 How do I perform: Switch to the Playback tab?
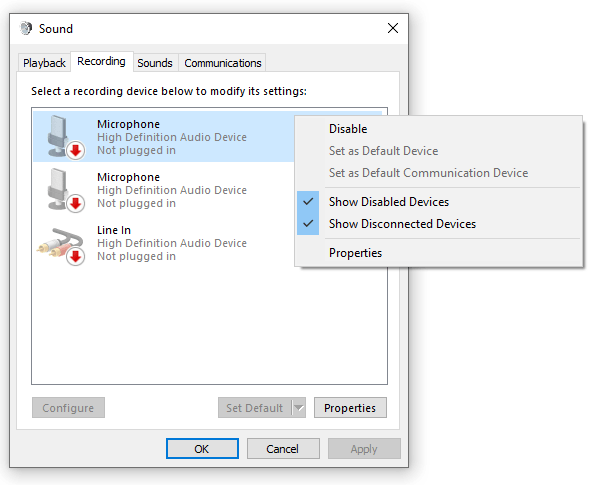pos(44,63)
